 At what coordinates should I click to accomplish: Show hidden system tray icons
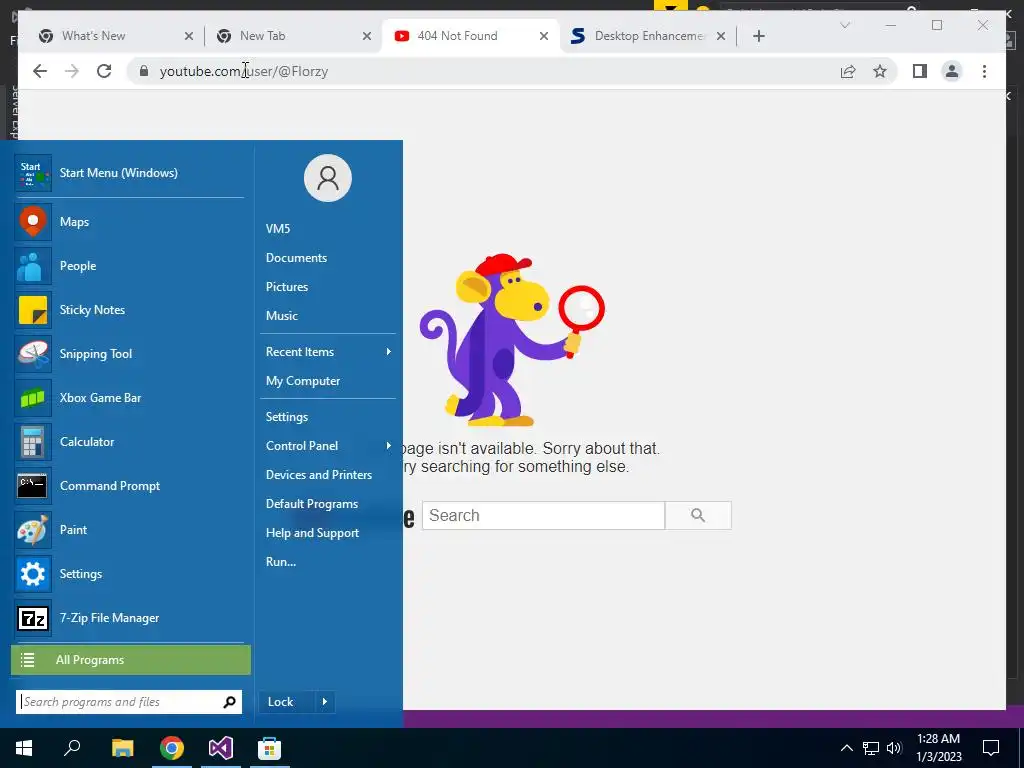pyautogui.click(x=846, y=748)
